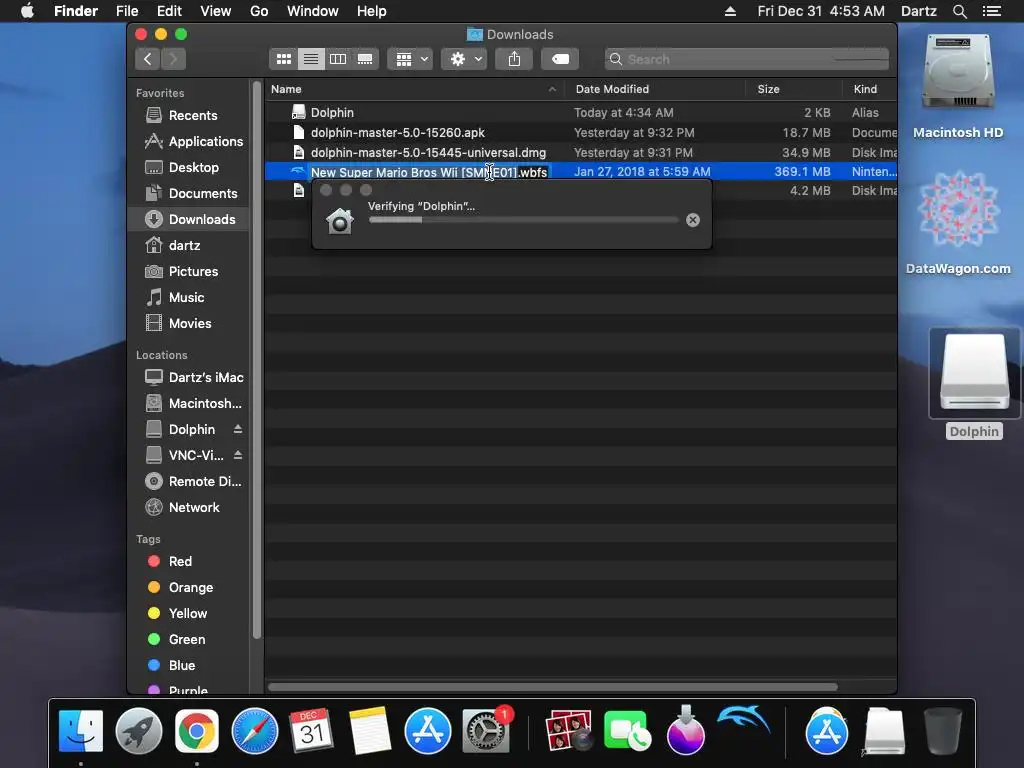This screenshot has width=1024, height=768.
Task: Open System Preferences in the Dock
Action: tap(486, 731)
